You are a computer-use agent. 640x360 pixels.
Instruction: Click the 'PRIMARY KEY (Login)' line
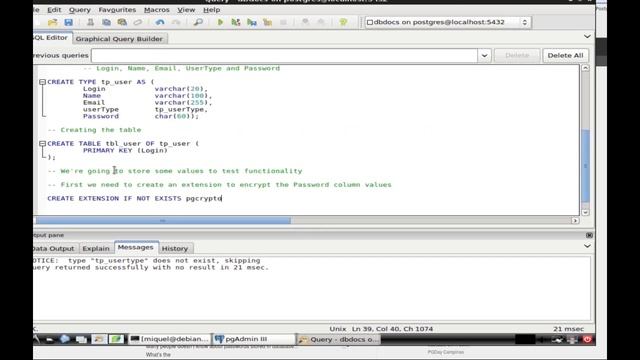coord(125,151)
